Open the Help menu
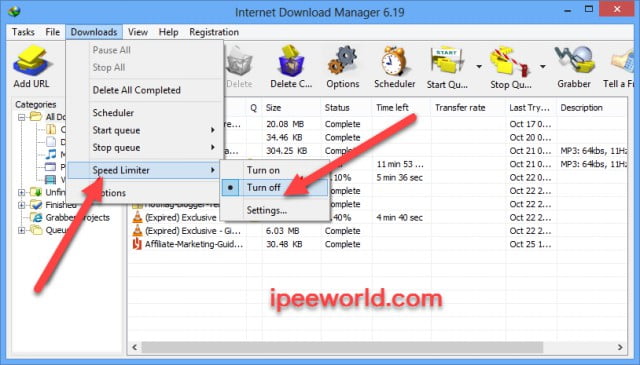Viewport: 640px width, 365px height. click(168, 32)
